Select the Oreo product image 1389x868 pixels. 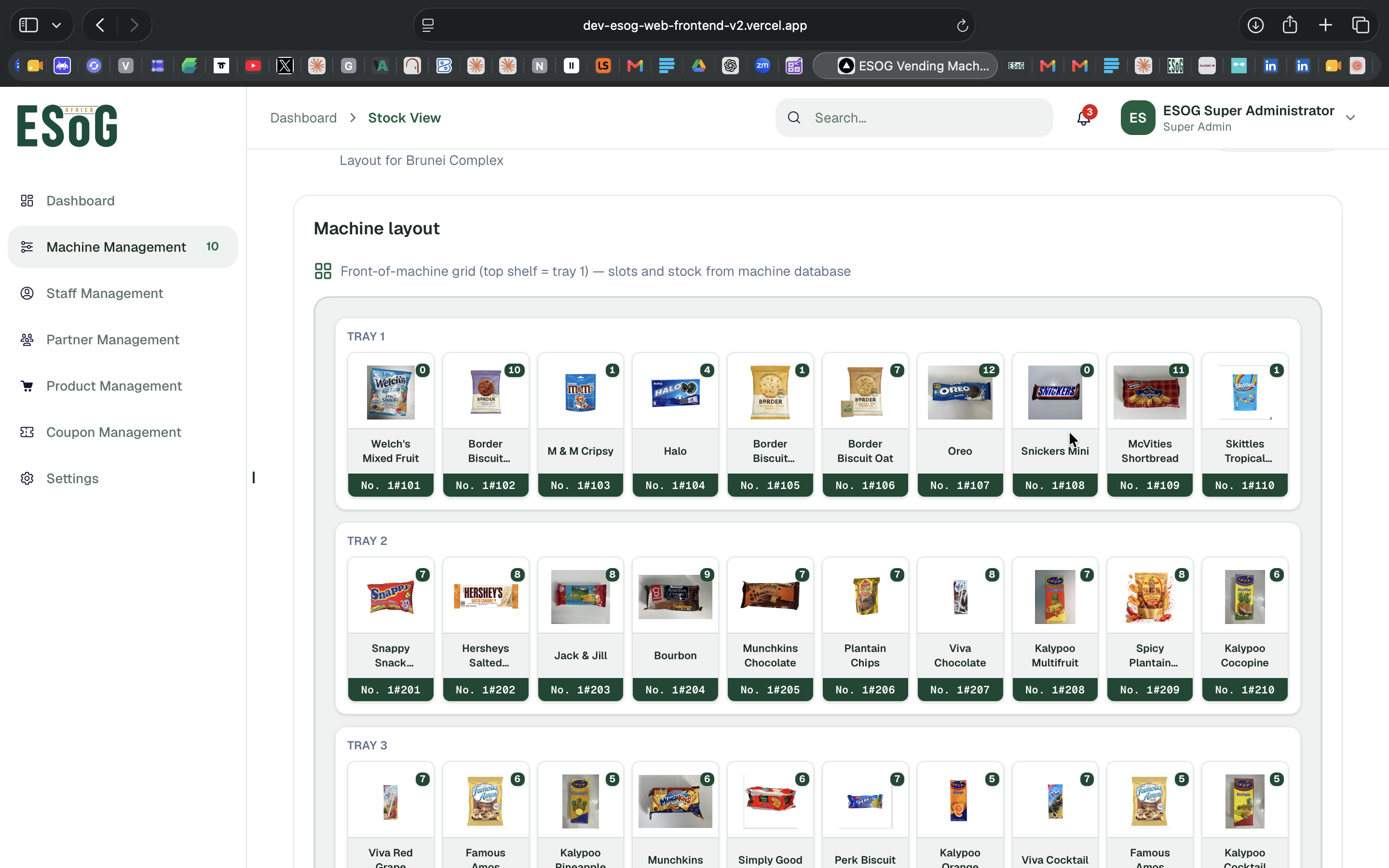pos(960,393)
